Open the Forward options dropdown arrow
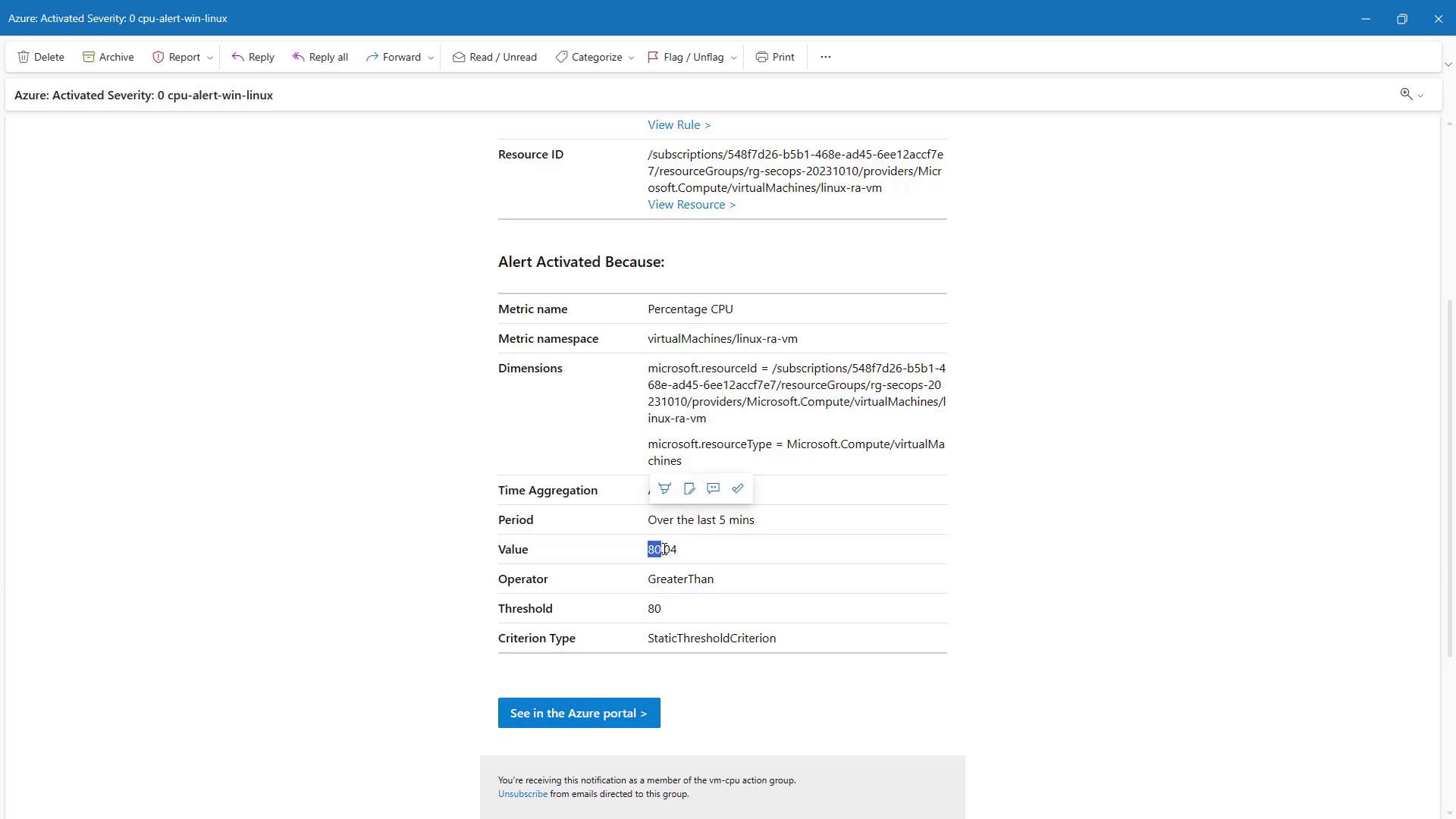This screenshot has height=819, width=1456. [431, 58]
